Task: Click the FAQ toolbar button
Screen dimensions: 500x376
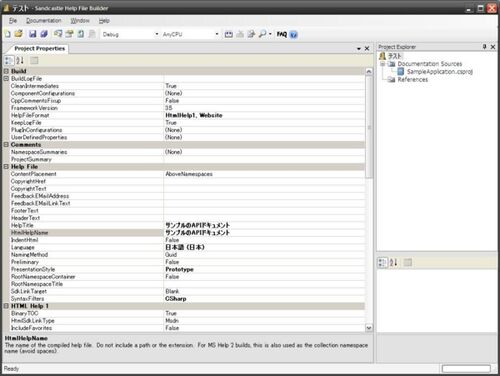Action: (282, 34)
